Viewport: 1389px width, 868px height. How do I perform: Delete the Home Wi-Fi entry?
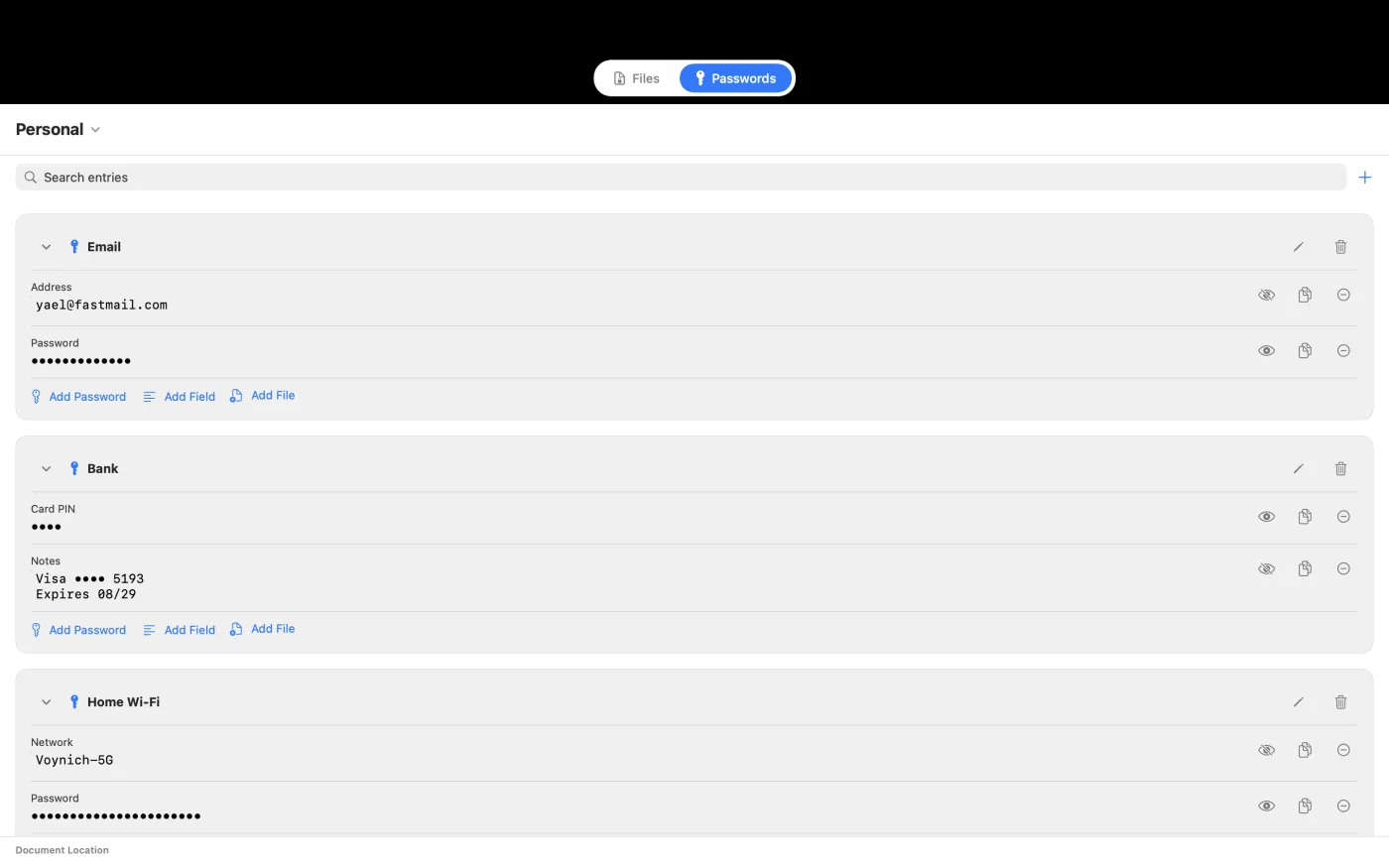point(1341,702)
